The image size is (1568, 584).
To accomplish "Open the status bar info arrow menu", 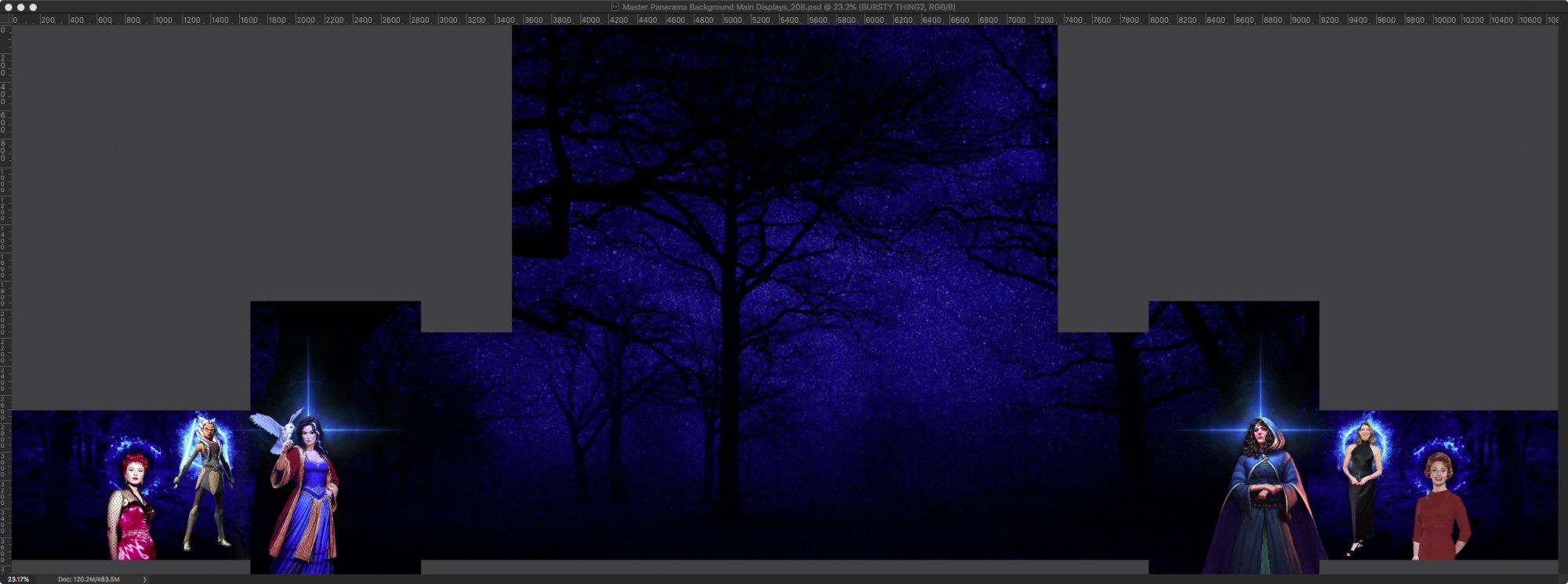I will pyautogui.click(x=144, y=579).
